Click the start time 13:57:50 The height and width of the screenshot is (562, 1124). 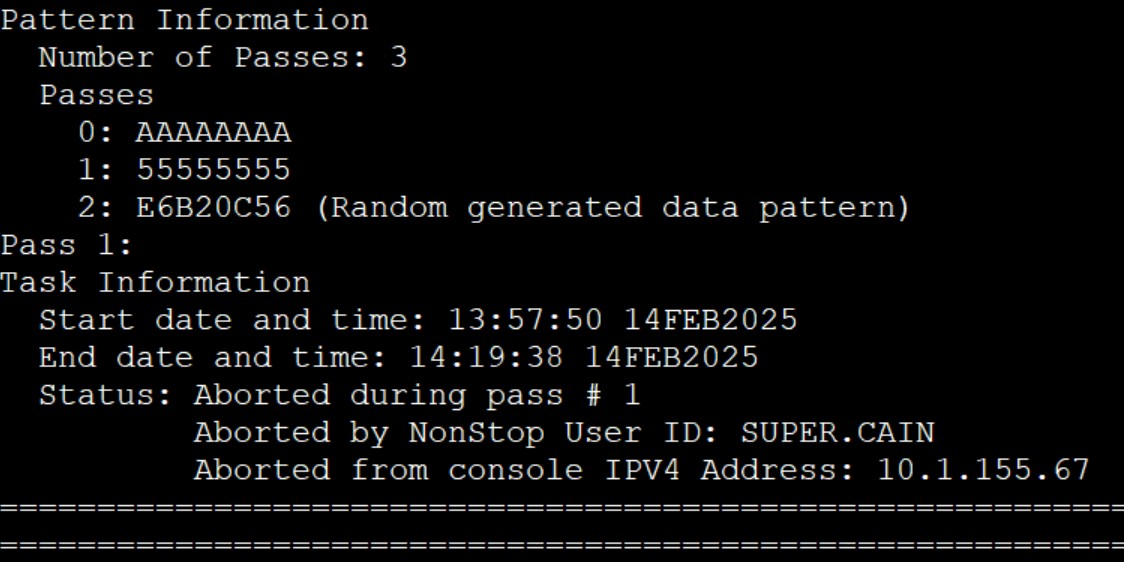pos(525,320)
